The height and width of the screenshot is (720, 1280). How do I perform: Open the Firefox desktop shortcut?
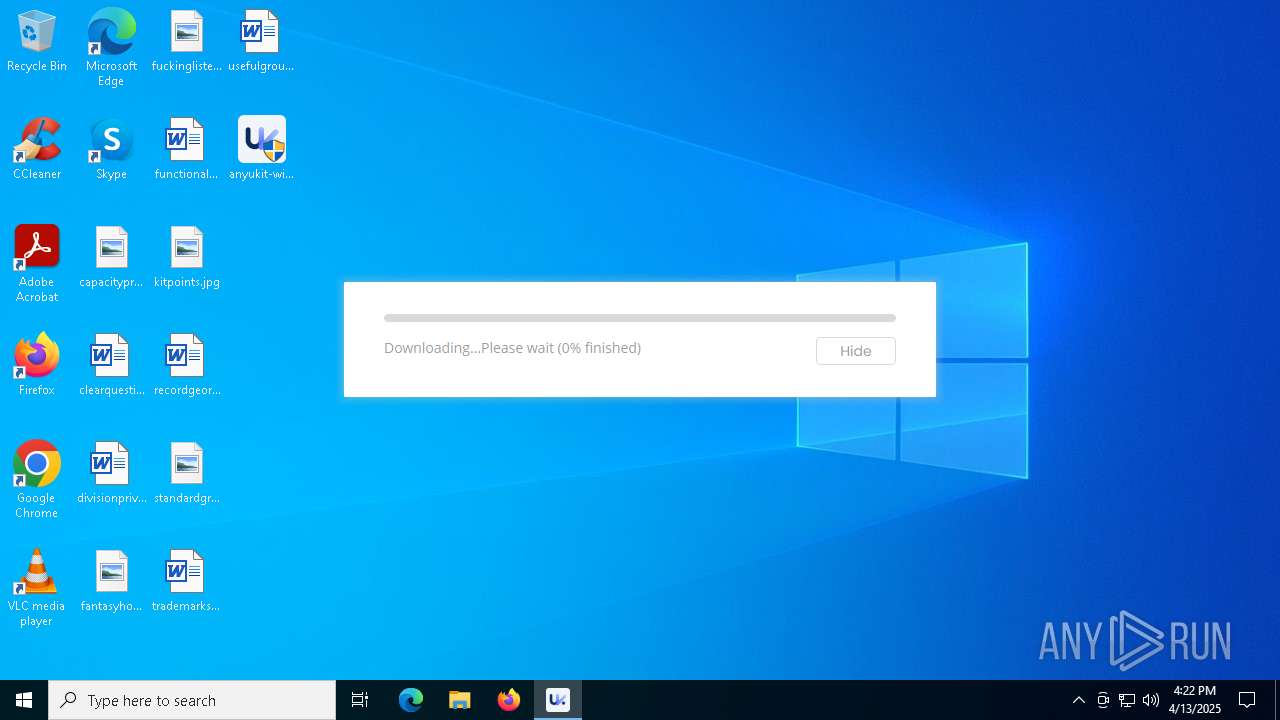(37, 365)
